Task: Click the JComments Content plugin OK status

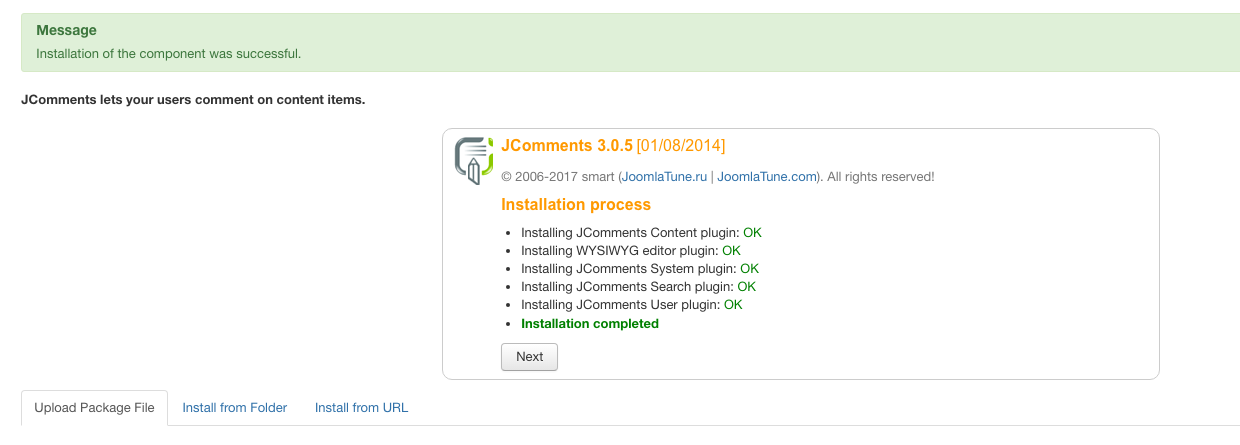Action: [752, 233]
